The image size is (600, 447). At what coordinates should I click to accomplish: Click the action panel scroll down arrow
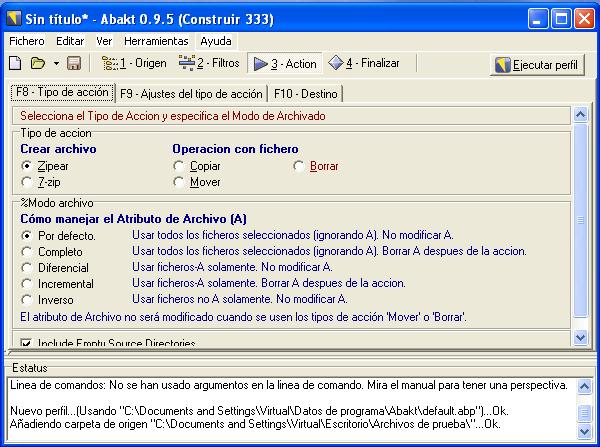[580, 337]
